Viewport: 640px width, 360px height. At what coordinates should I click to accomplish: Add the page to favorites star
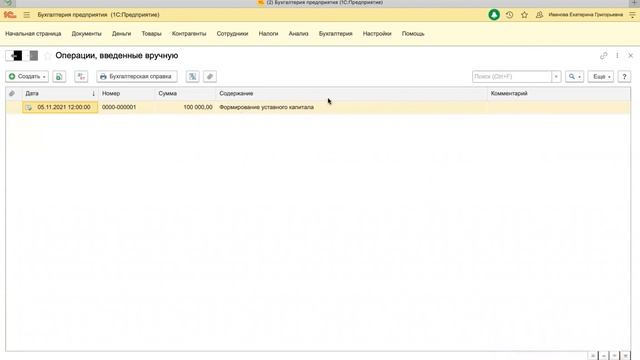(x=48, y=56)
